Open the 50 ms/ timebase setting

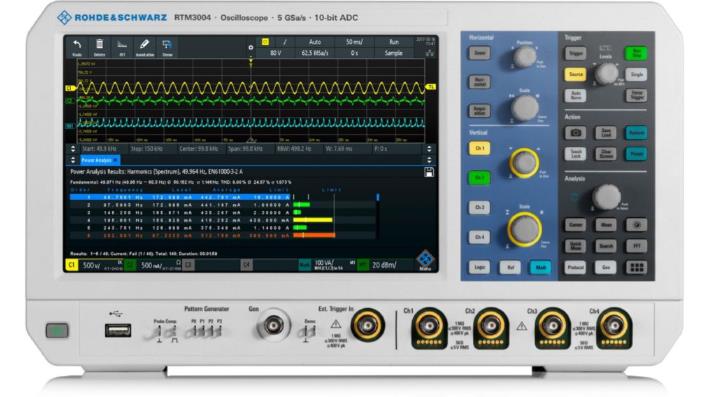coord(354,42)
